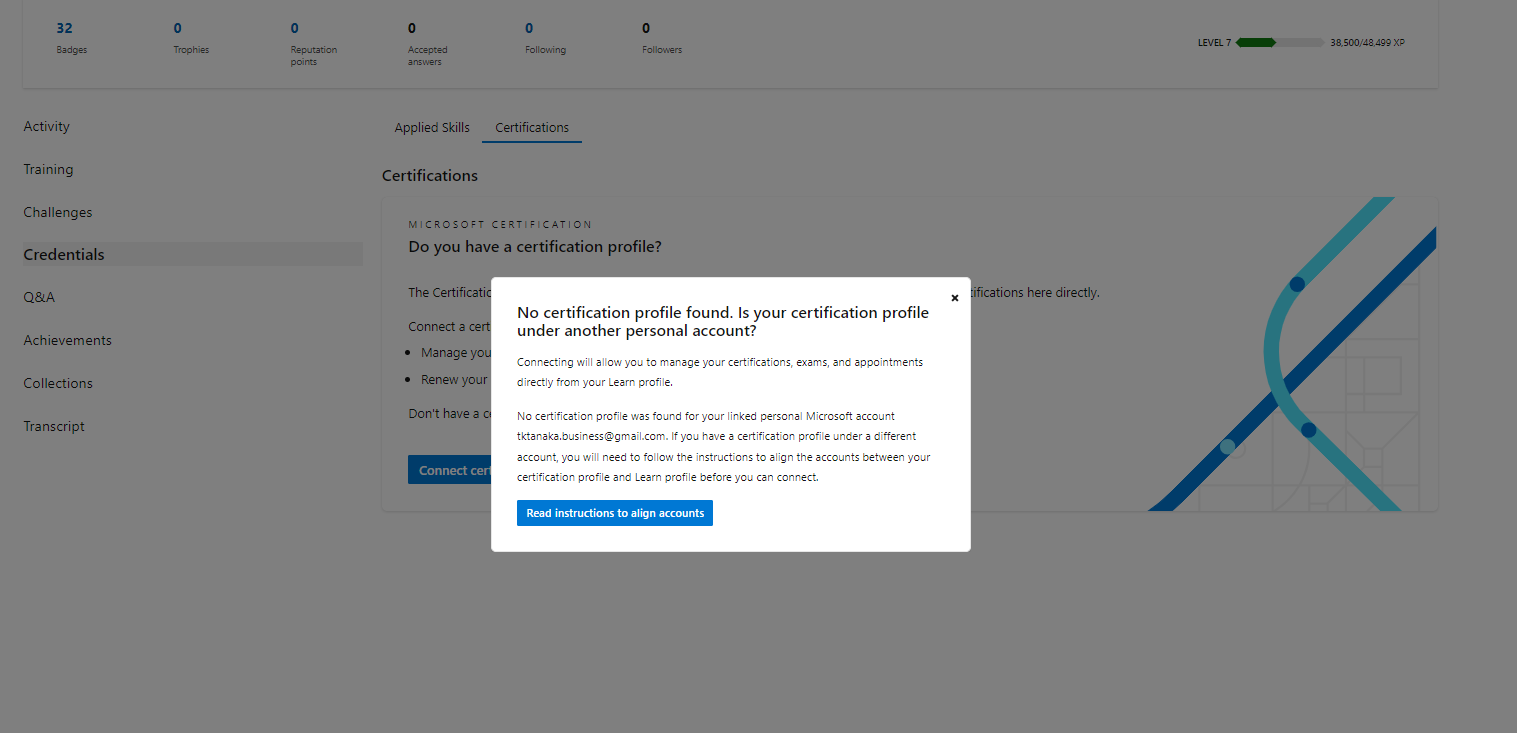Open Q&A from the sidebar
The image size is (1517, 733).
coord(39,297)
